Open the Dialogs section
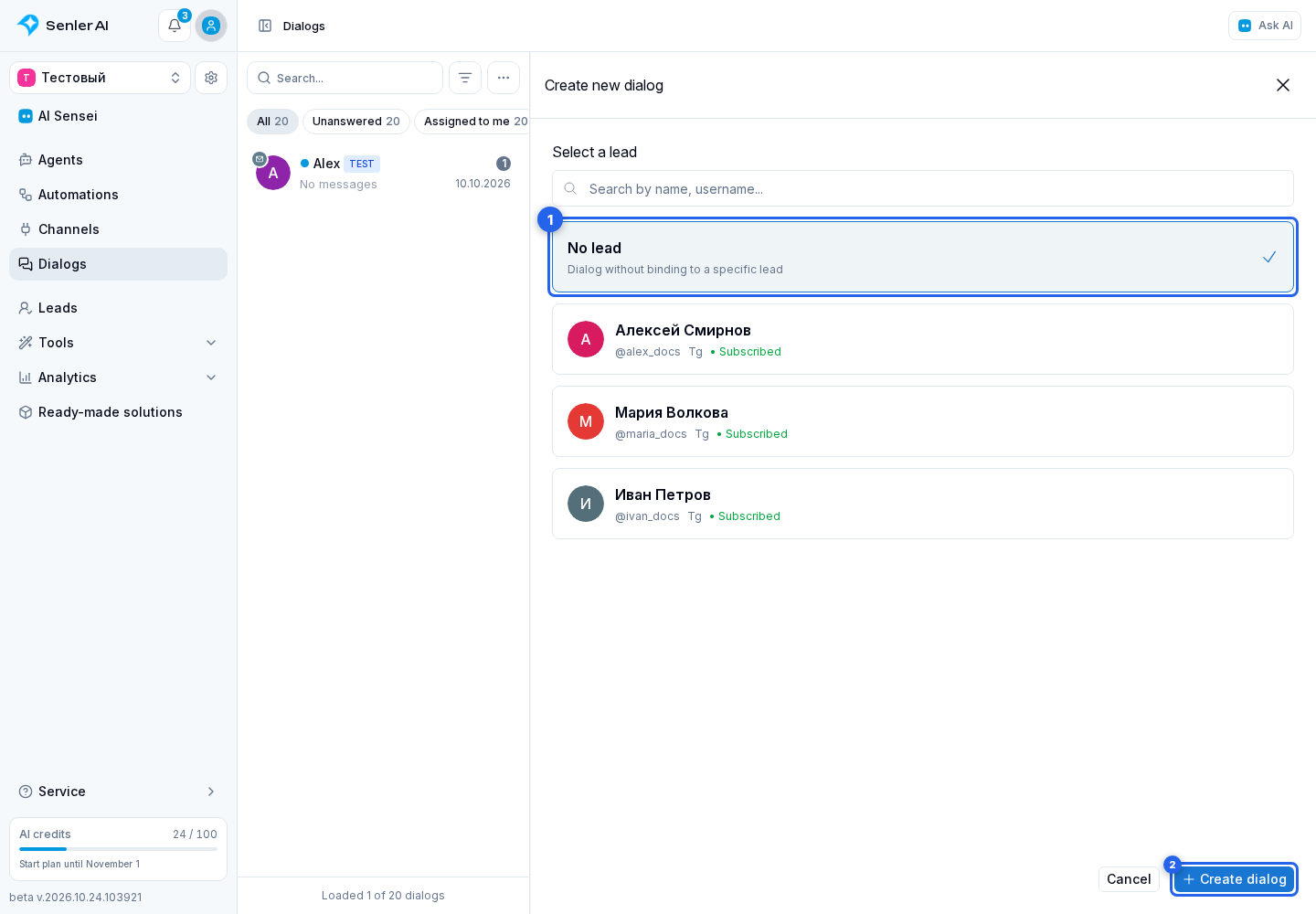This screenshot has width=1316, height=914. (x=118, y=264)
